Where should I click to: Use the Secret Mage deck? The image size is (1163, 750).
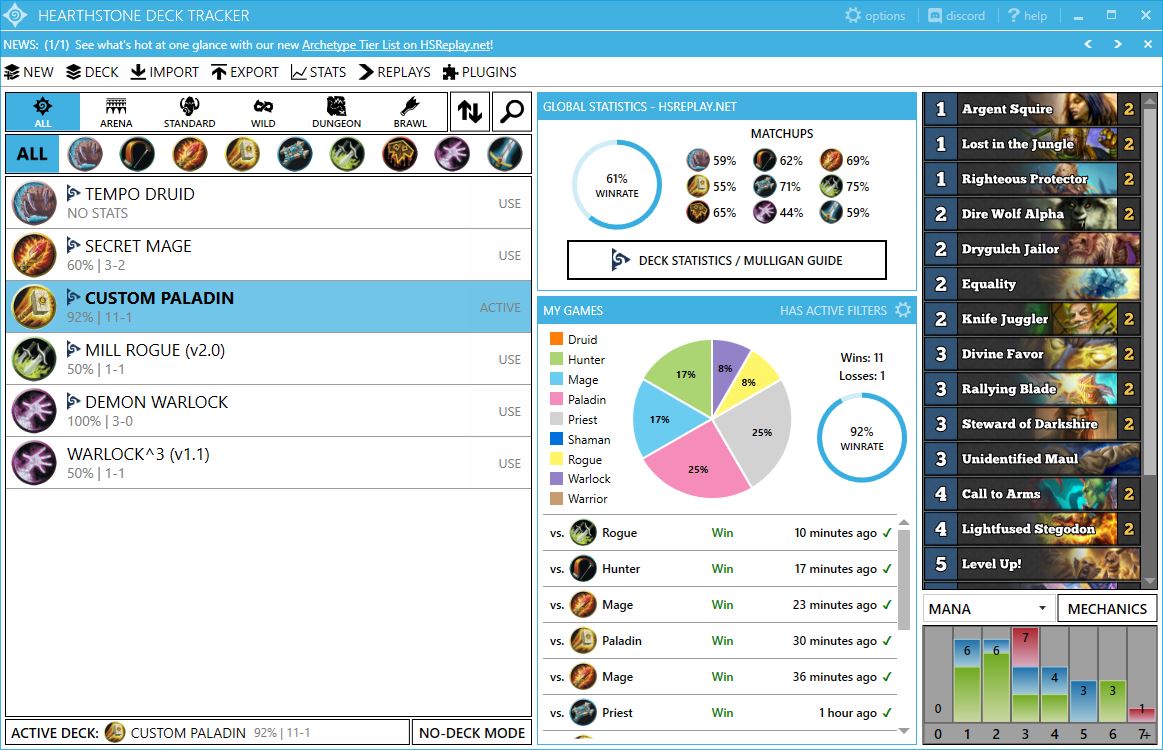point(510,255)
